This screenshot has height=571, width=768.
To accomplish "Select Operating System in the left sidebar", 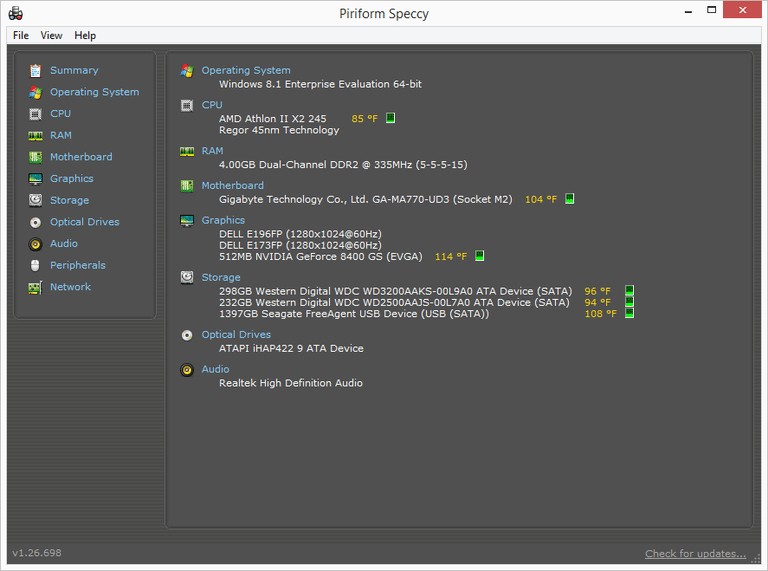I will (x=94, y=92).
